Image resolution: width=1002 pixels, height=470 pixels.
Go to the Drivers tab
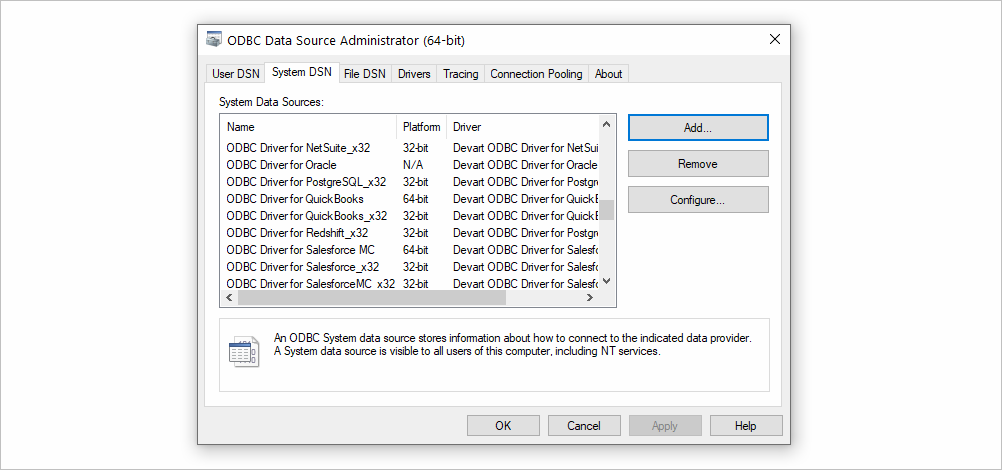(414, 74)
